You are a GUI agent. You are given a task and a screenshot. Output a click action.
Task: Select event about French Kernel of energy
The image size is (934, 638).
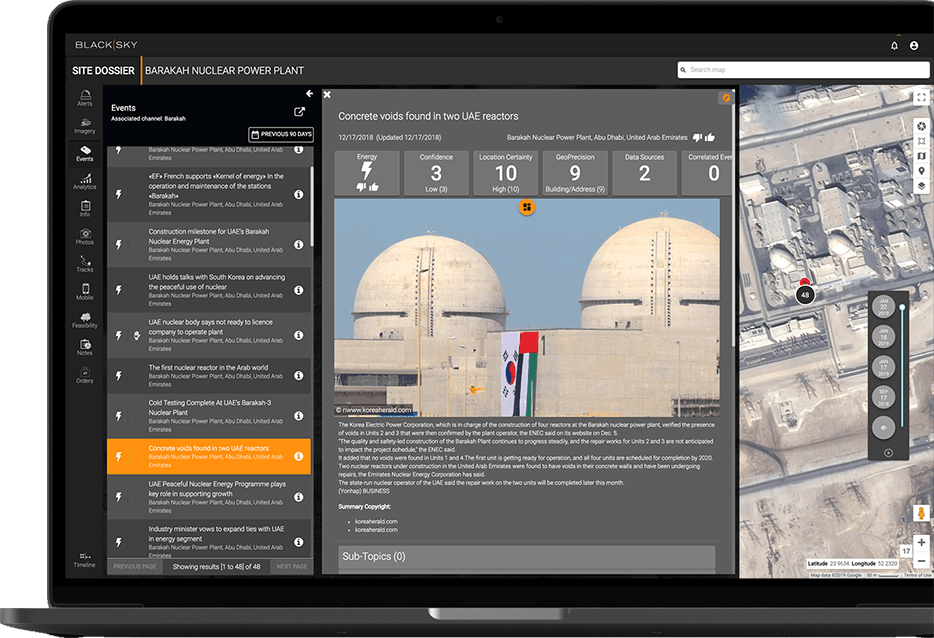point(209,194)
